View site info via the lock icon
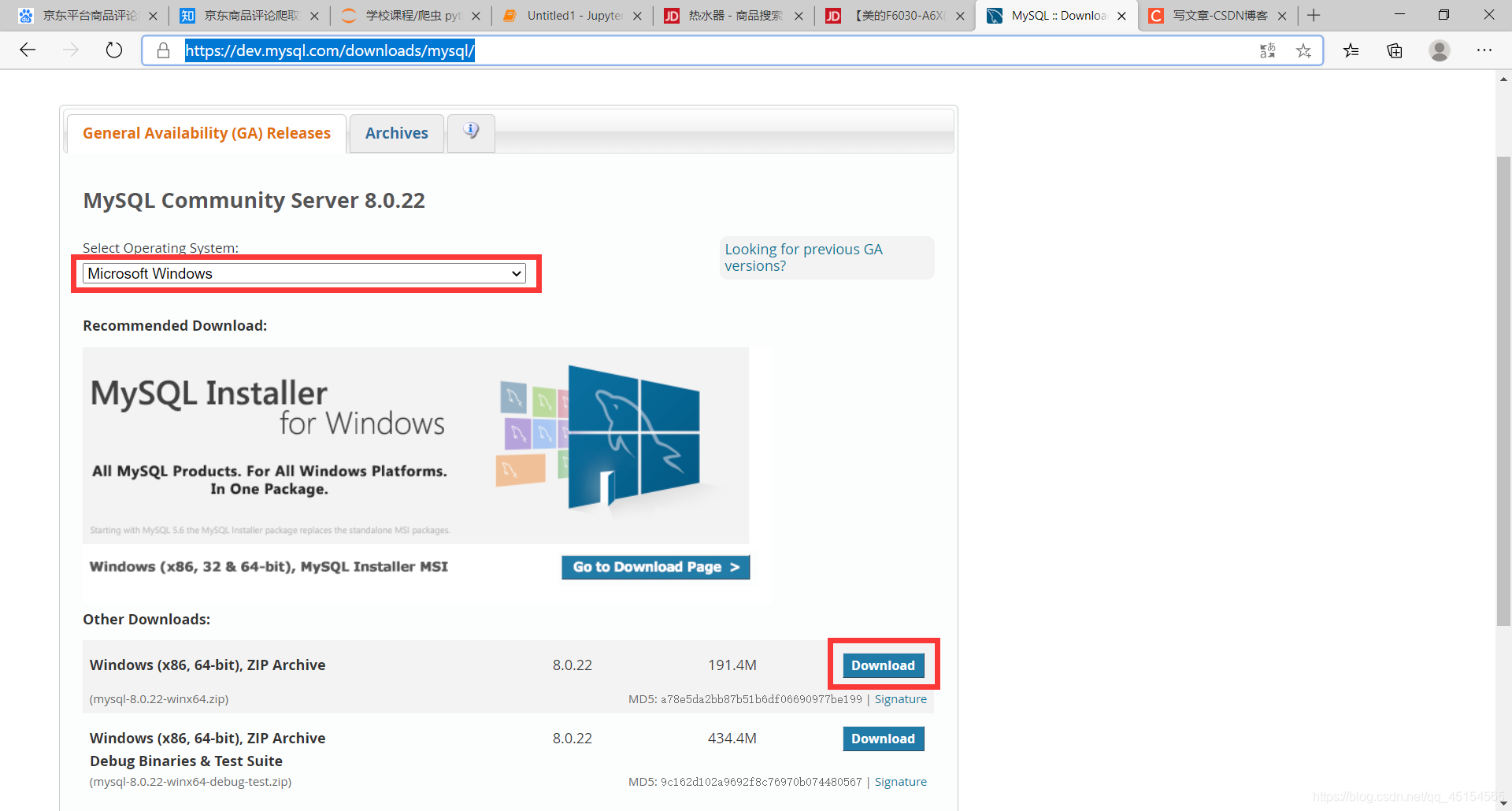 163,51
